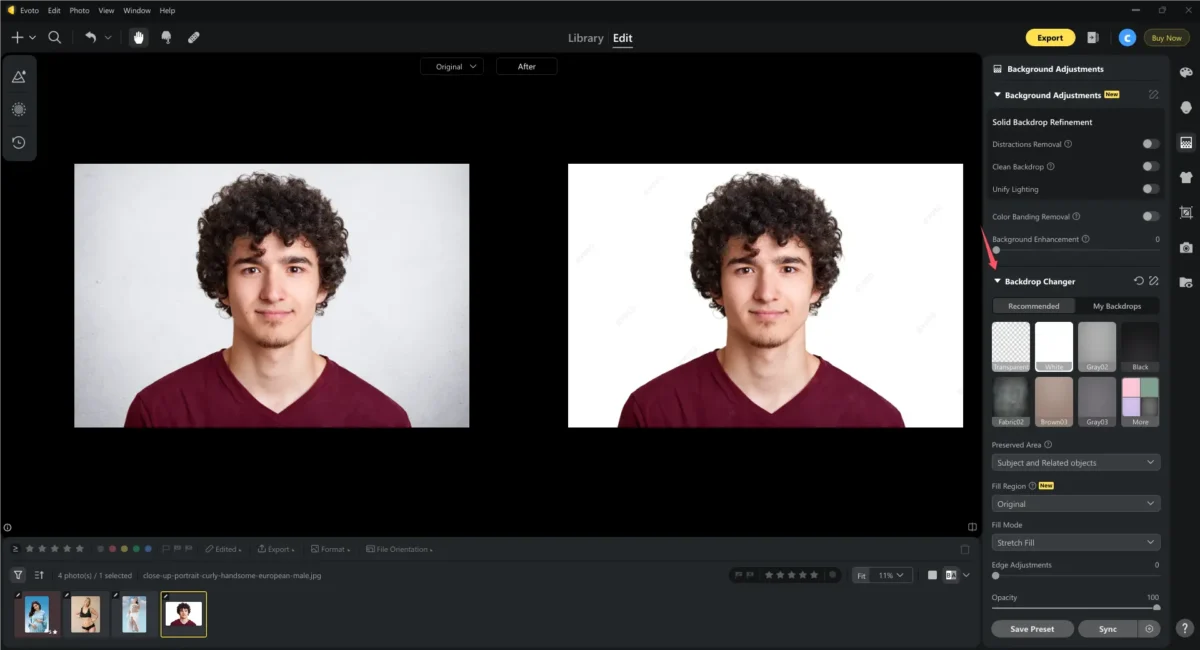Viewport: 1200px width, 650px height.
Task: Open the Background Adjustments sidebar icon
Action: 1186,142
